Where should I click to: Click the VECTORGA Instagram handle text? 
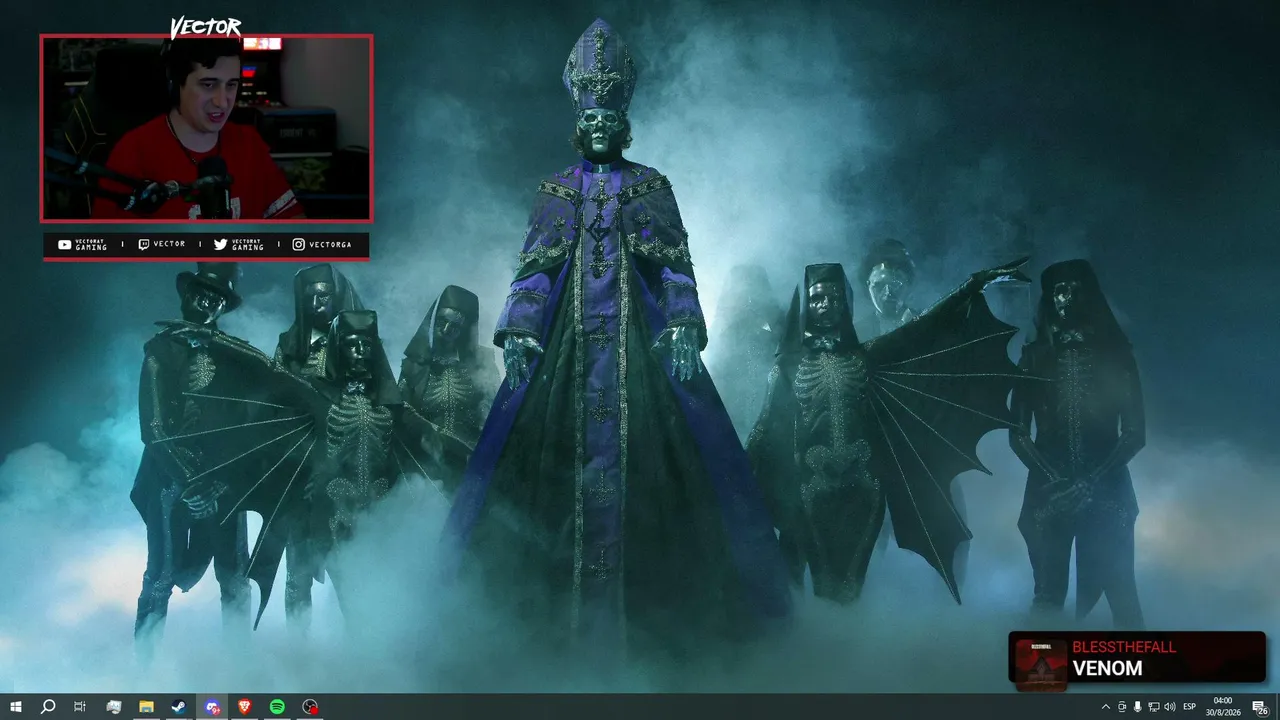(x=330, y=245)
